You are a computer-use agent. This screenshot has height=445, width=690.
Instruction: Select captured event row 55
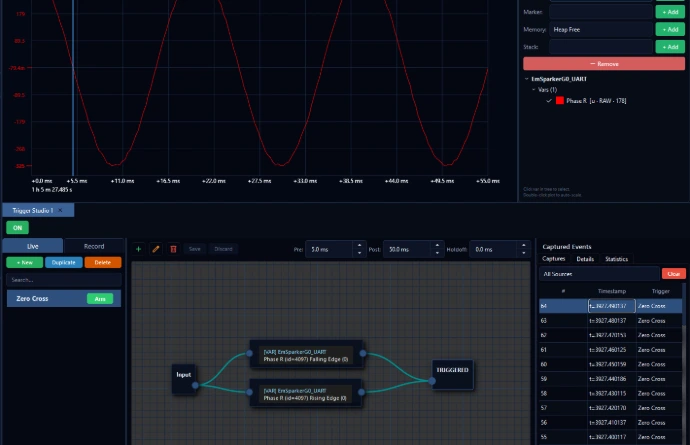(x=610, y=437)
